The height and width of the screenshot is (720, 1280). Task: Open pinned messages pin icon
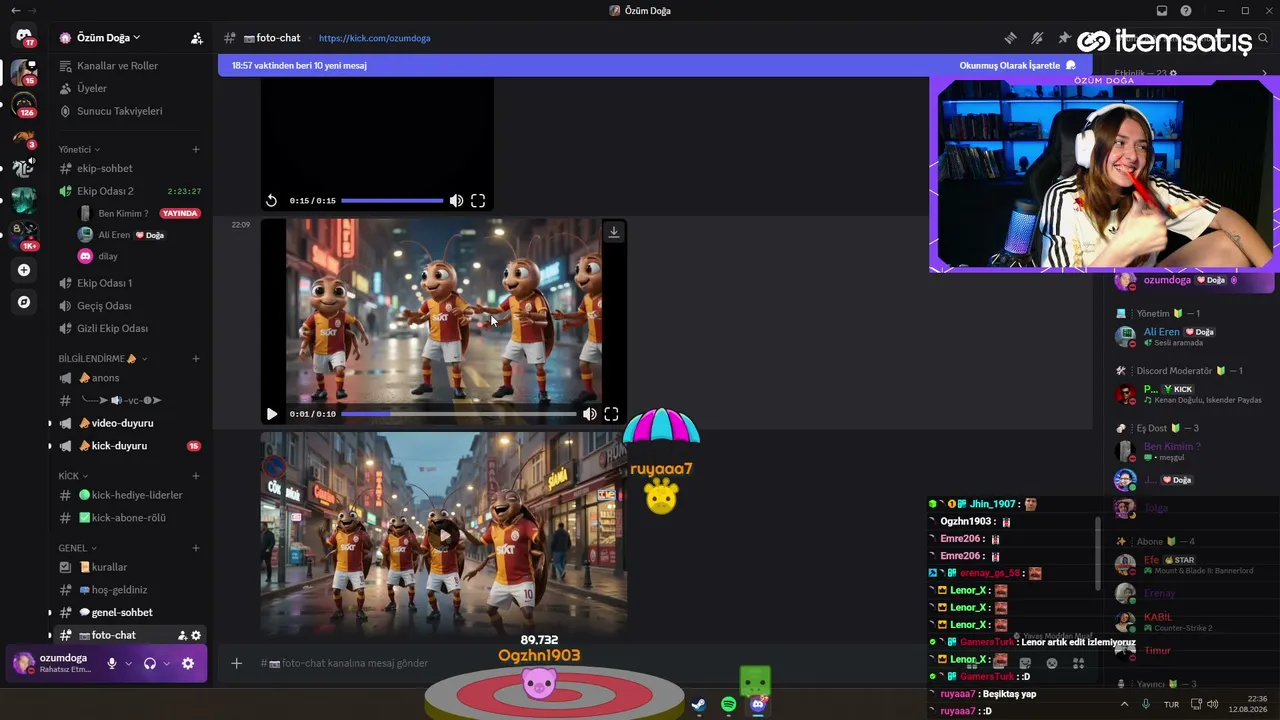click(x=1064, y=38)
